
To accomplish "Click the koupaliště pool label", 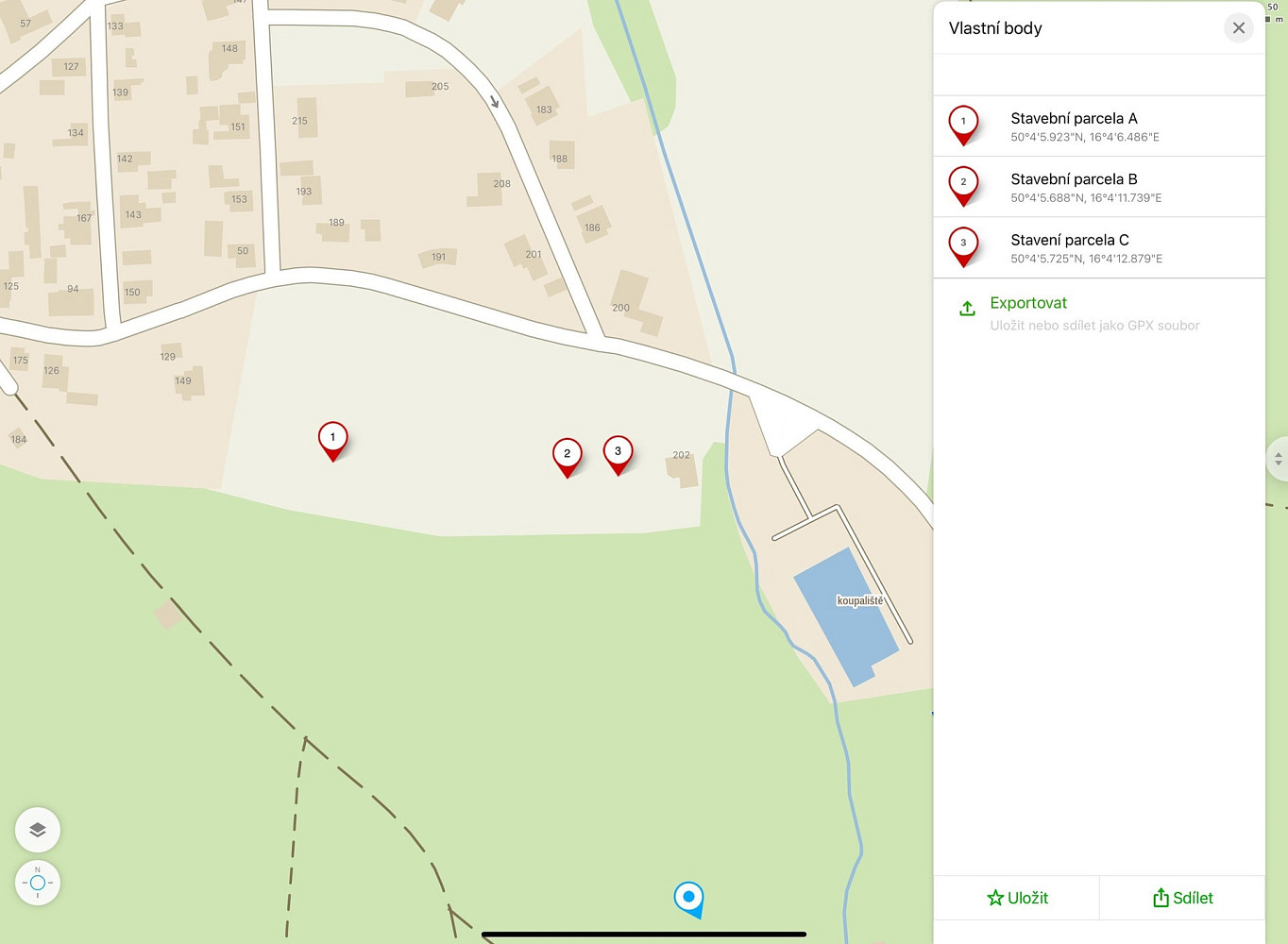I will [860, 600].
